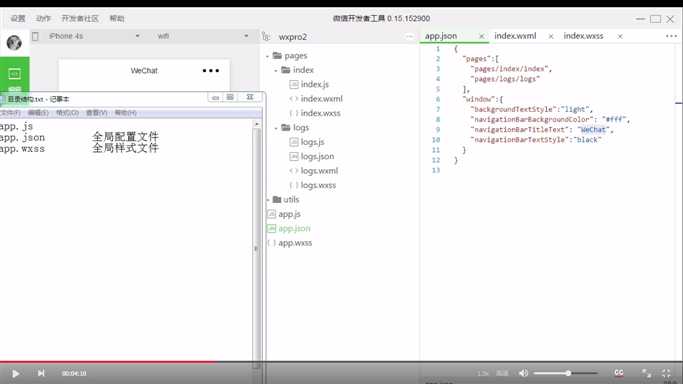The height and width of the screenshot is (384, 683).
Task: Close the app.json editor tab
Action: pos(481,37)
